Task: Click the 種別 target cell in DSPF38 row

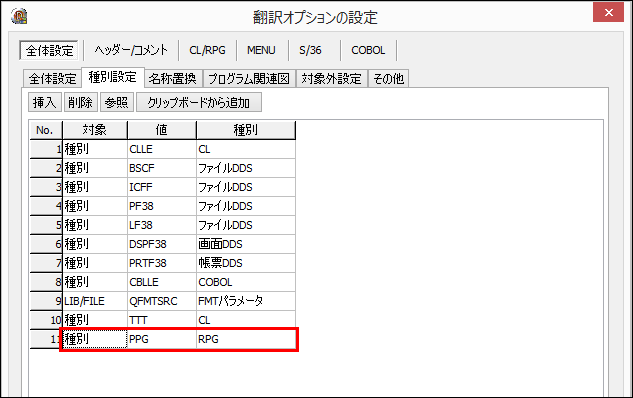Action: 95,244
